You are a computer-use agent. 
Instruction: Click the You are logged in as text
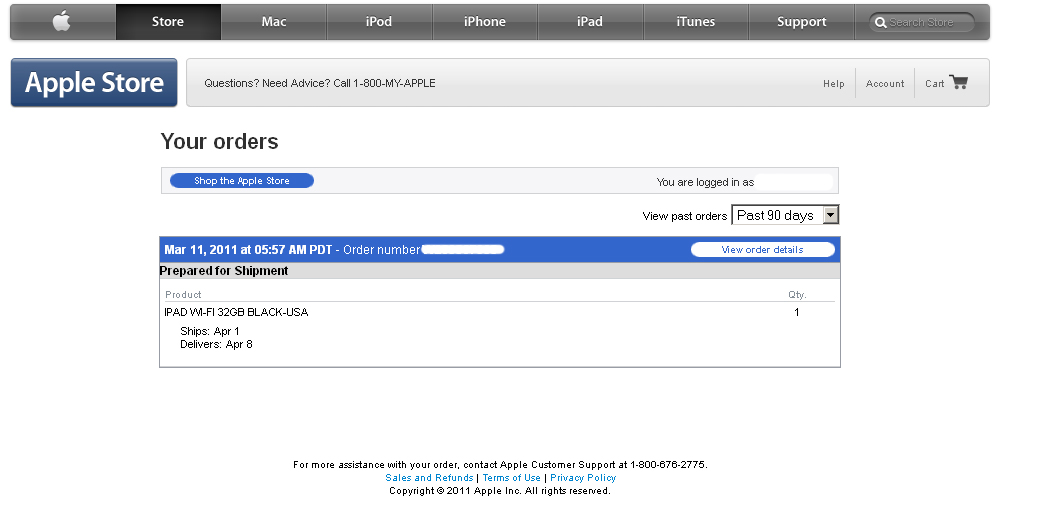point(705,182)
